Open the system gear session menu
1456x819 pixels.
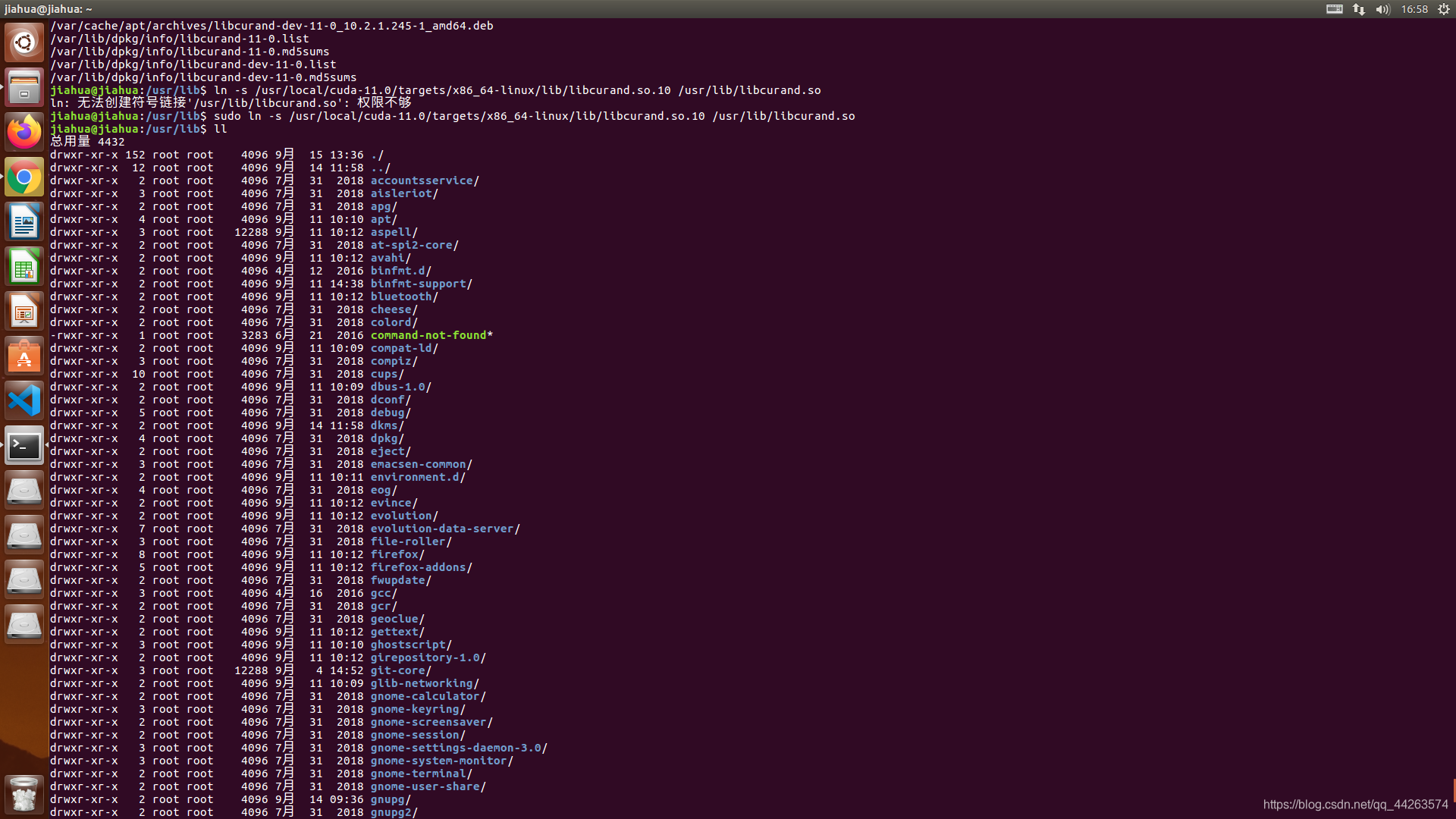click(x=1443, y=9)
